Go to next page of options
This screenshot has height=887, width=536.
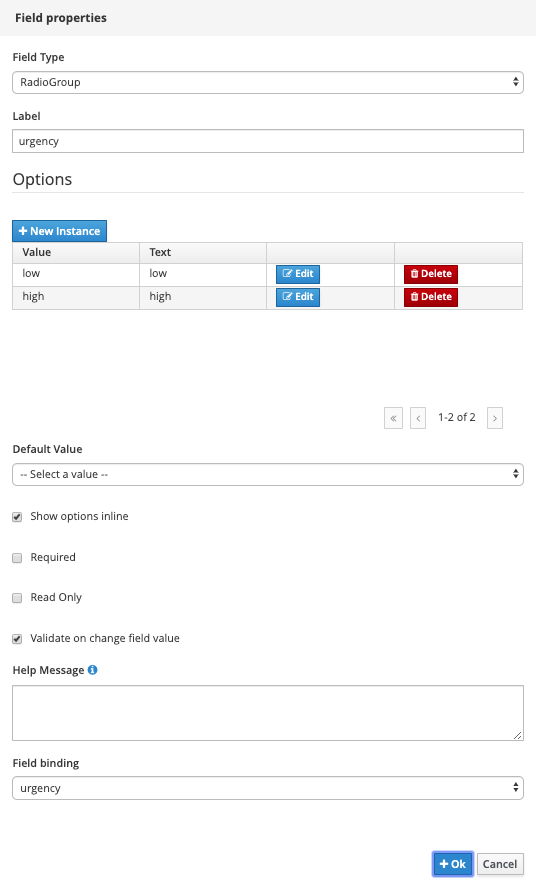point(495,418)
